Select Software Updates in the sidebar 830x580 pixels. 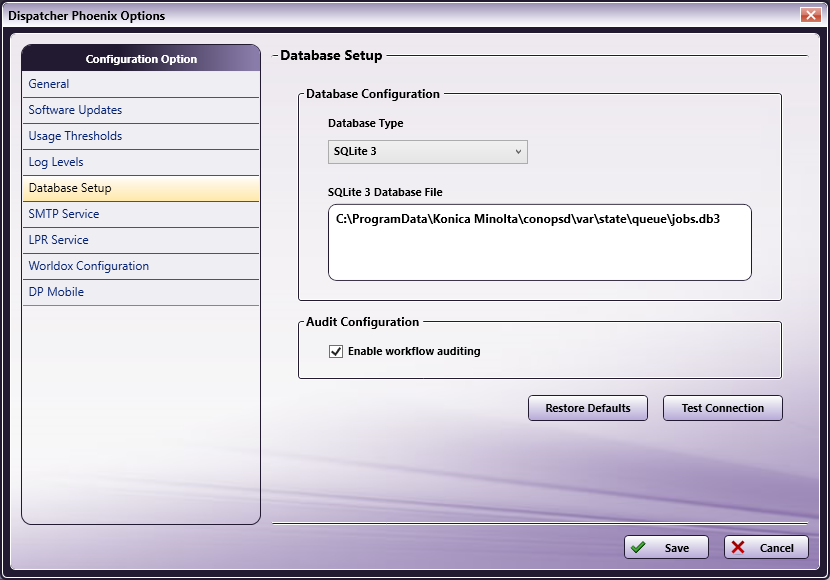pos(141,110)
